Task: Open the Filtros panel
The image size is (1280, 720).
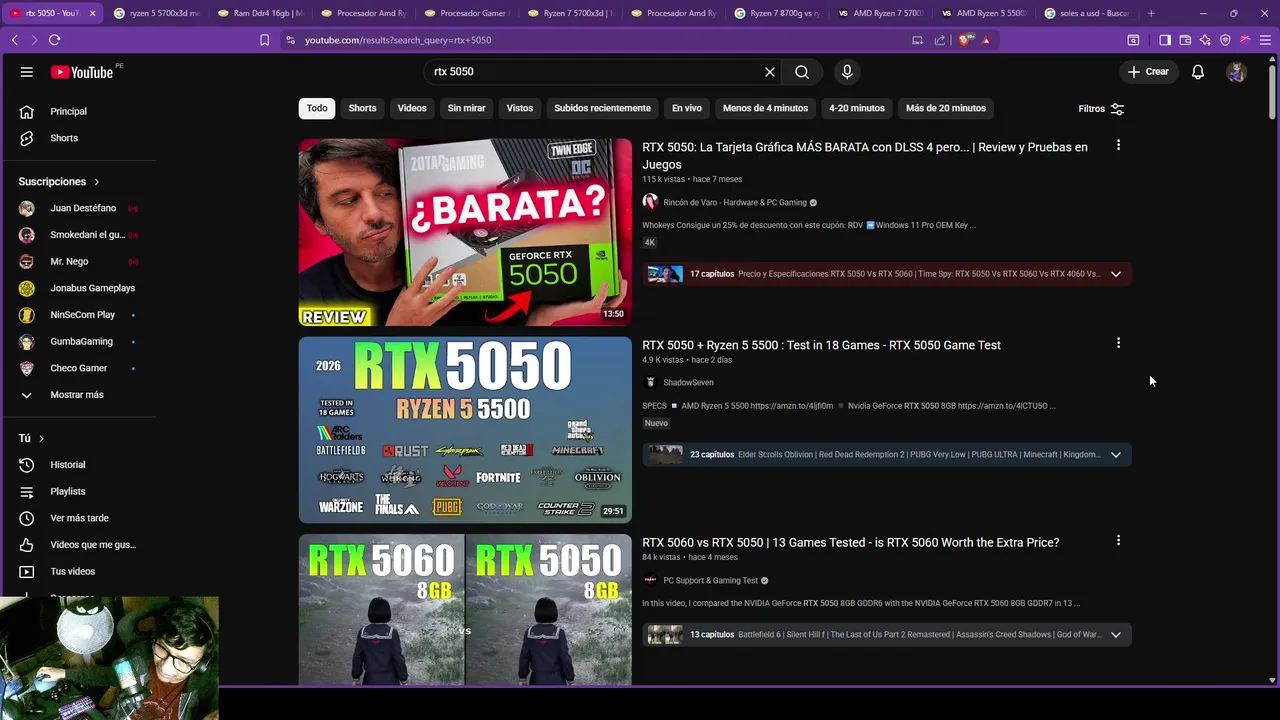Action: tap(1101, 108)
